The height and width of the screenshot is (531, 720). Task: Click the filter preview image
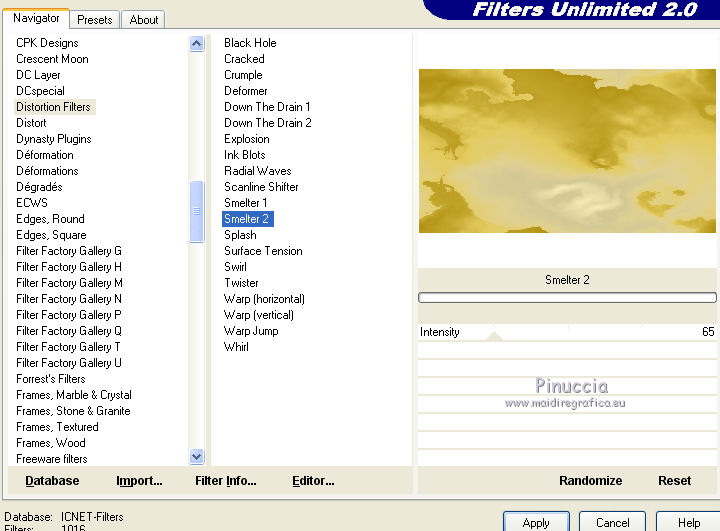tap(567, 151)
